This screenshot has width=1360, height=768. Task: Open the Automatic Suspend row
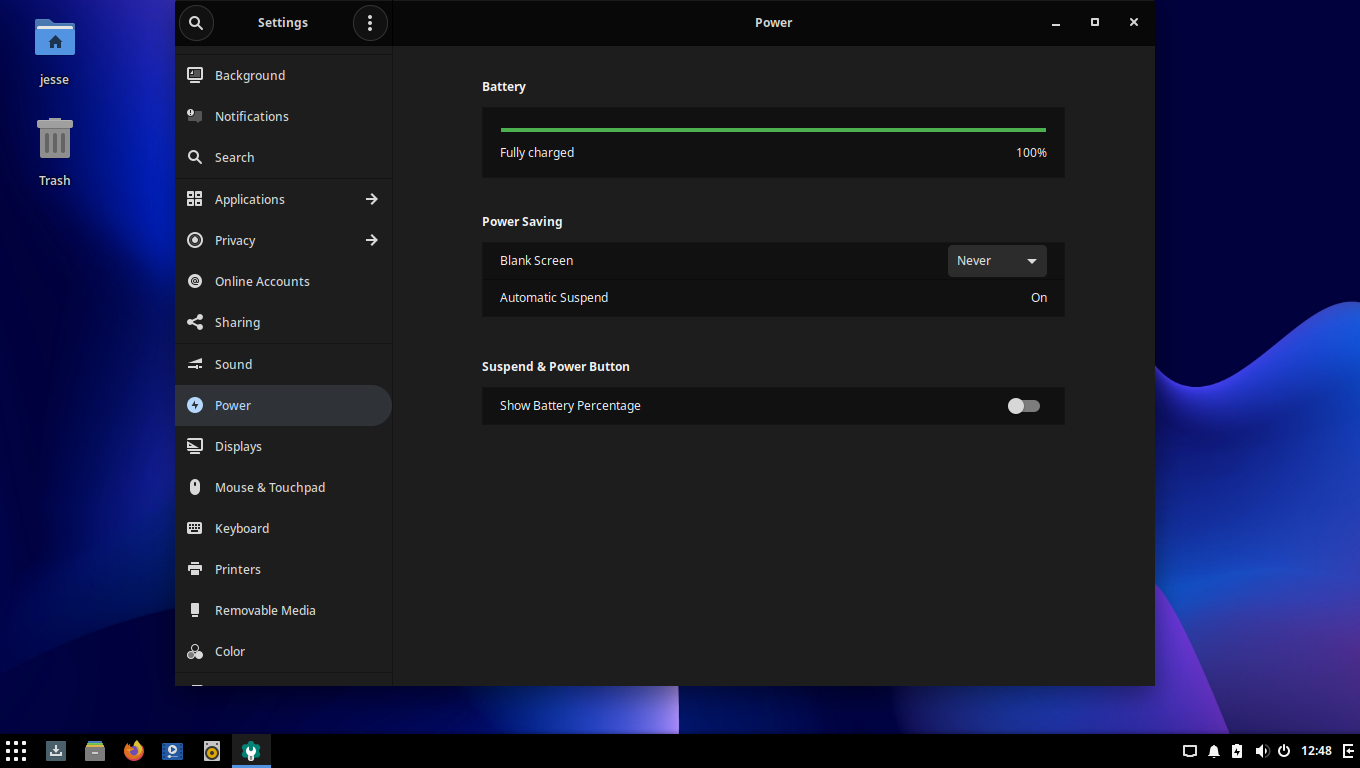pos(773,298)
